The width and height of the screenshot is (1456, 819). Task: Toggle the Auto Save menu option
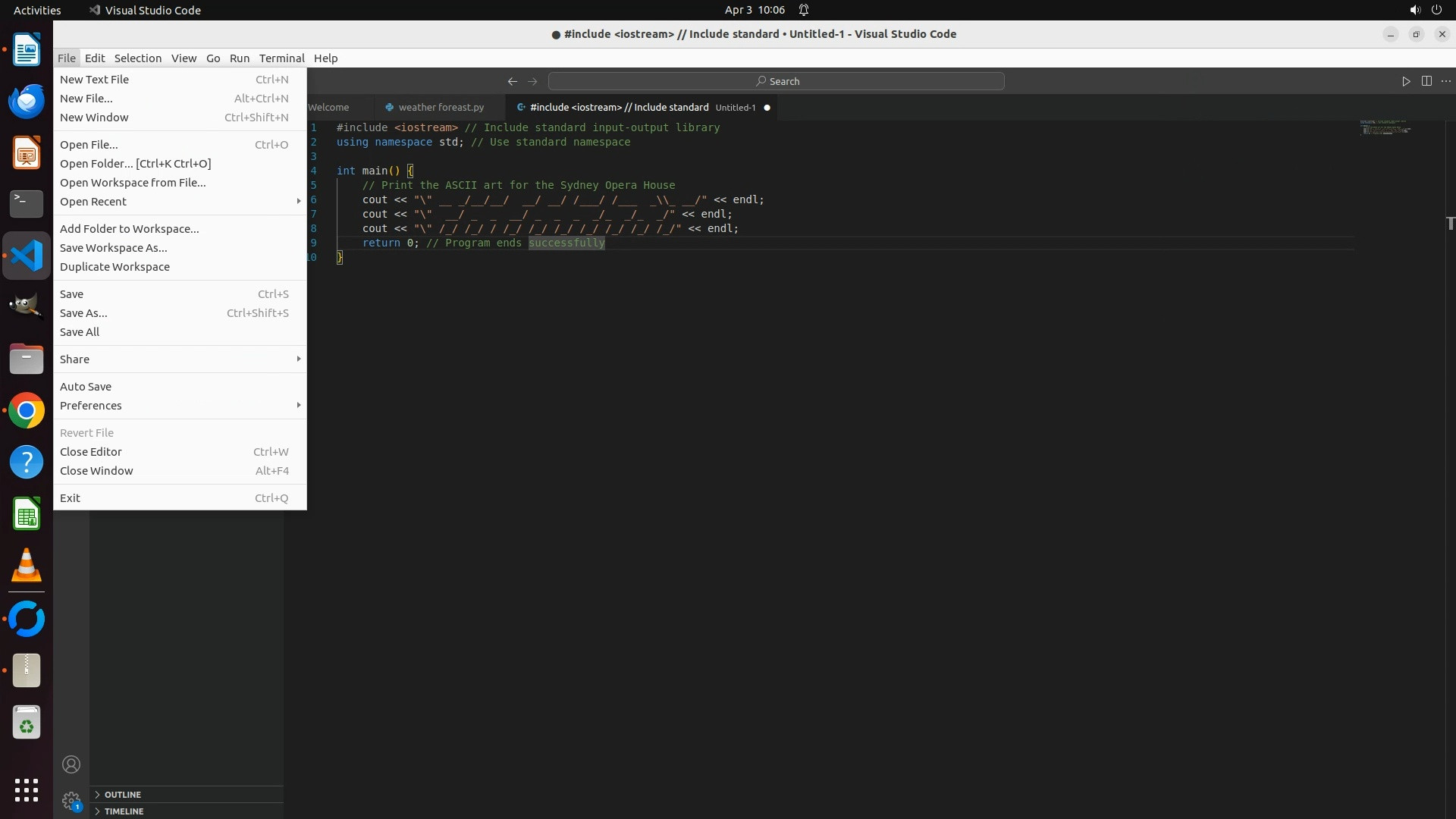pos(86,387)
